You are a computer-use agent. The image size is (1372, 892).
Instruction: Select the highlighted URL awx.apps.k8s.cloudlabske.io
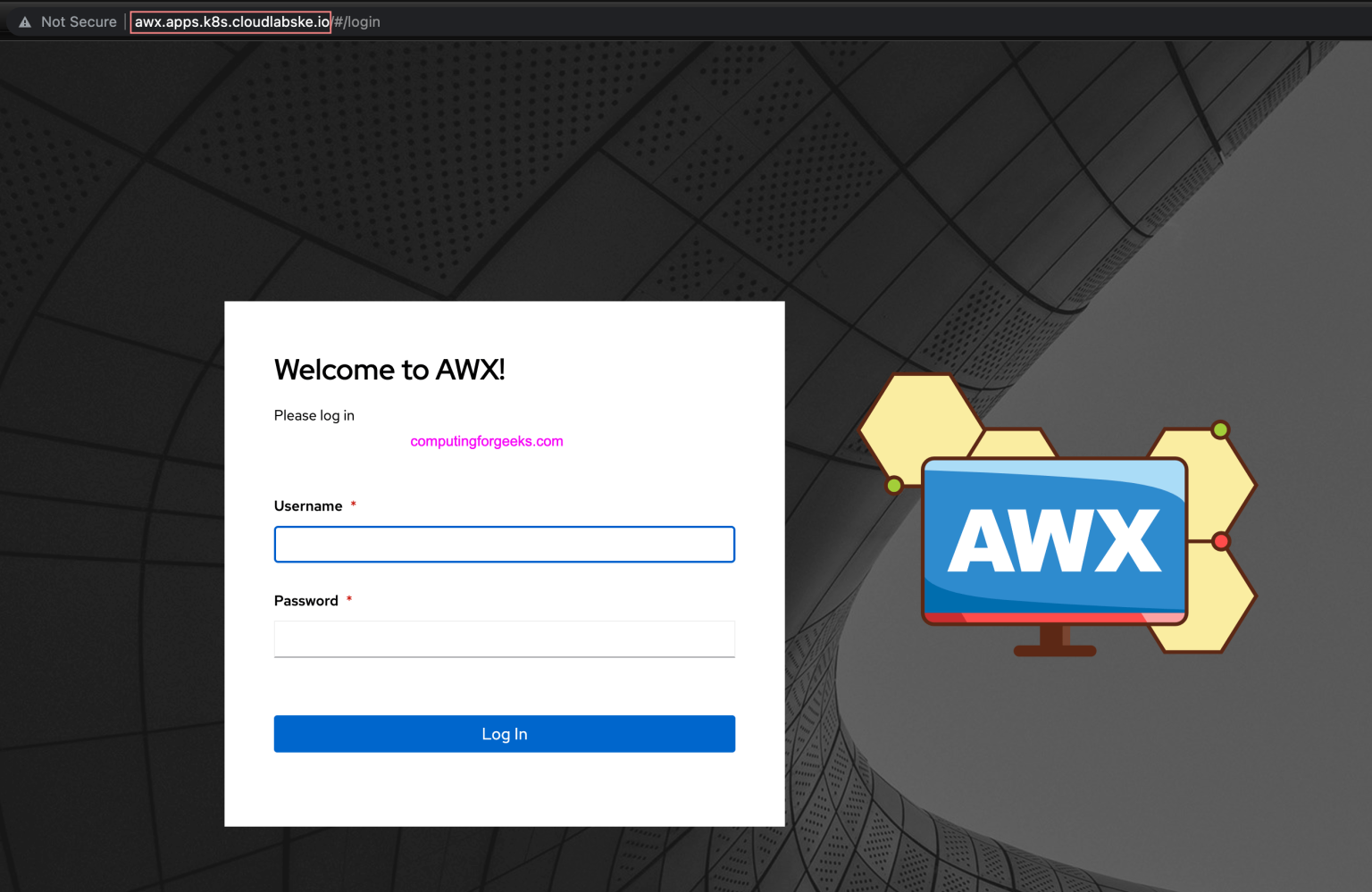point(230,21)
